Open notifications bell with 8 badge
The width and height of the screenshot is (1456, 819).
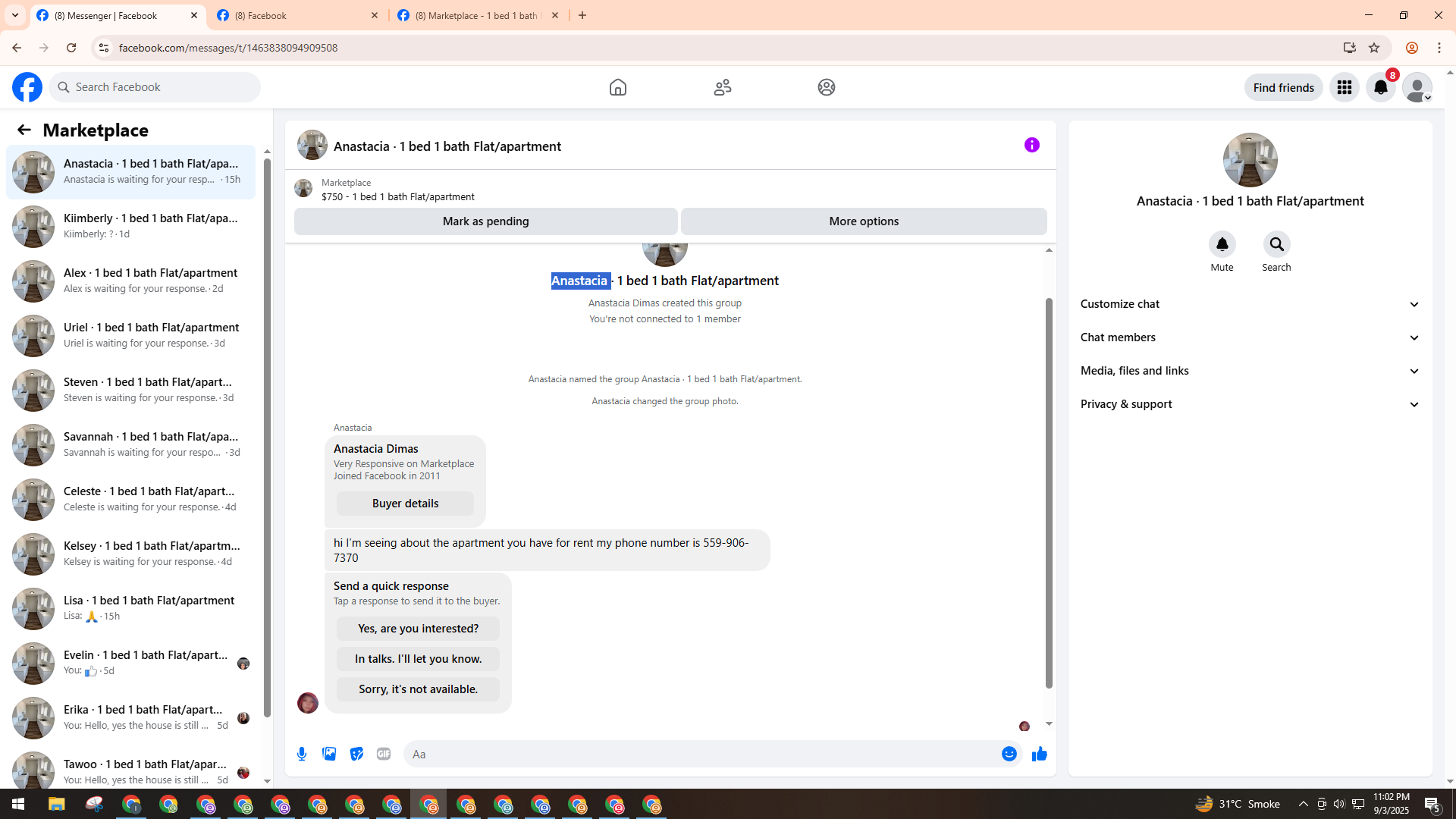tap(1381, 87)
